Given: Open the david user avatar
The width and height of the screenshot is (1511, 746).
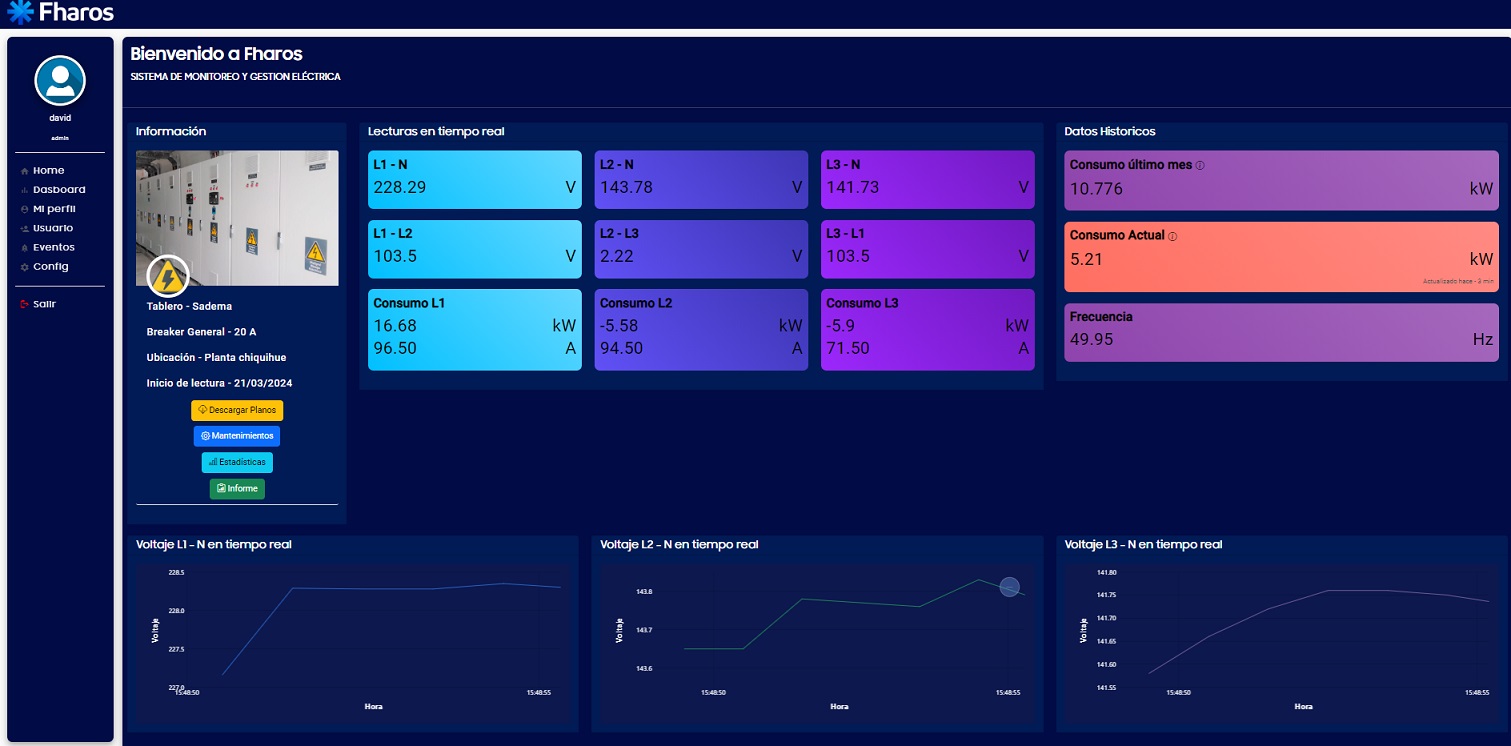Looking at the screenshot, I should (x=60, y=81).
